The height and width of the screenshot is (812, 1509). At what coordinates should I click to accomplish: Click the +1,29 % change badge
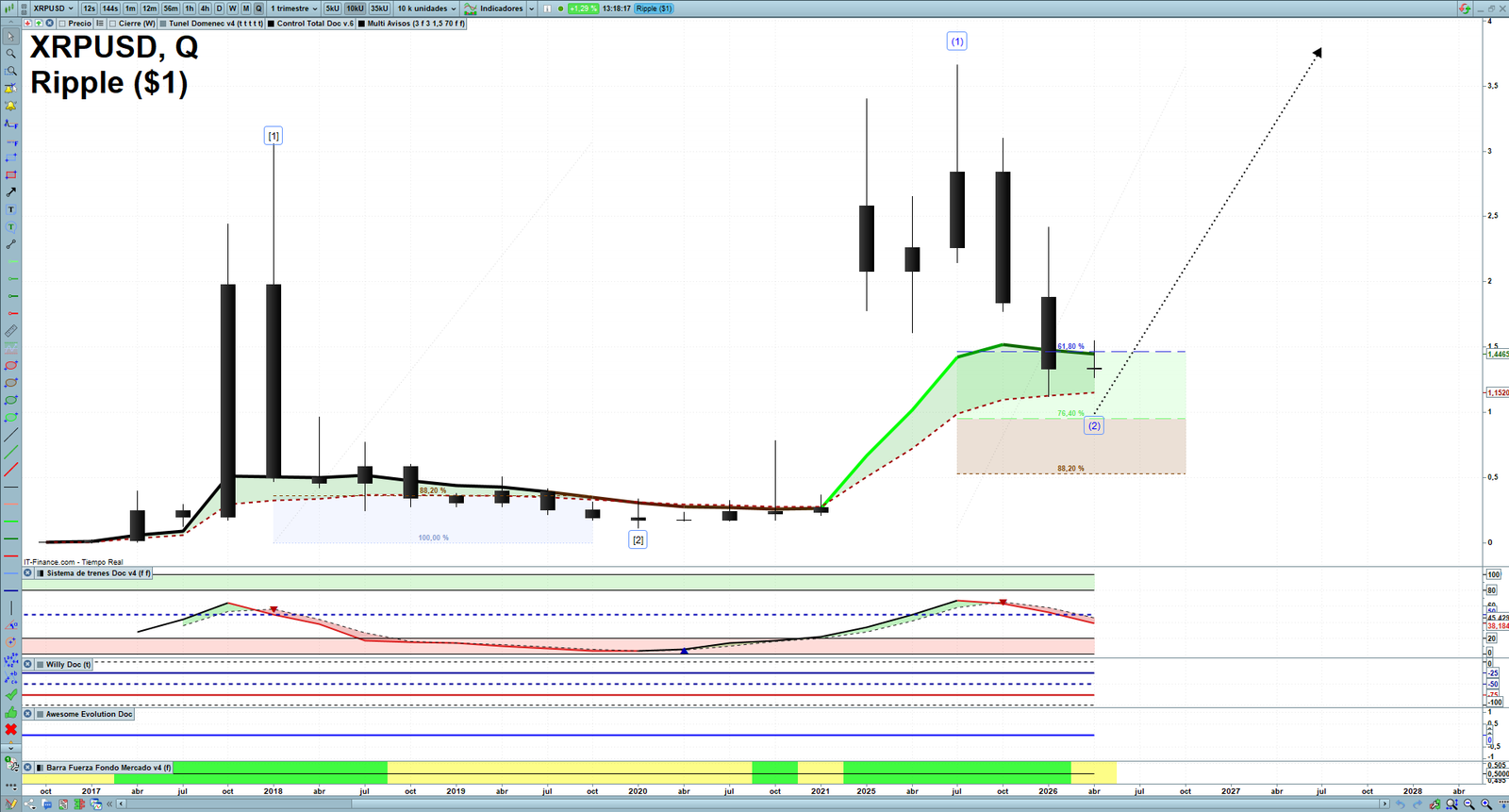point(583,8)
